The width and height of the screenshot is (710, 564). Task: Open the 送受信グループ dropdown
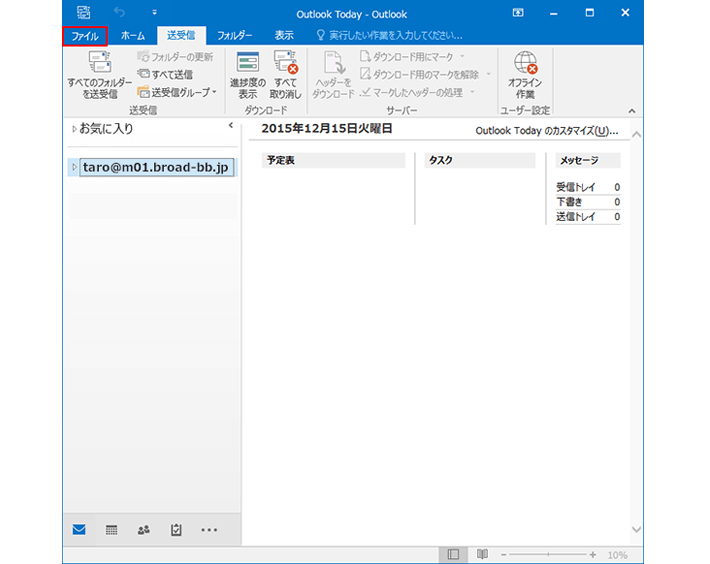(178, 92)
